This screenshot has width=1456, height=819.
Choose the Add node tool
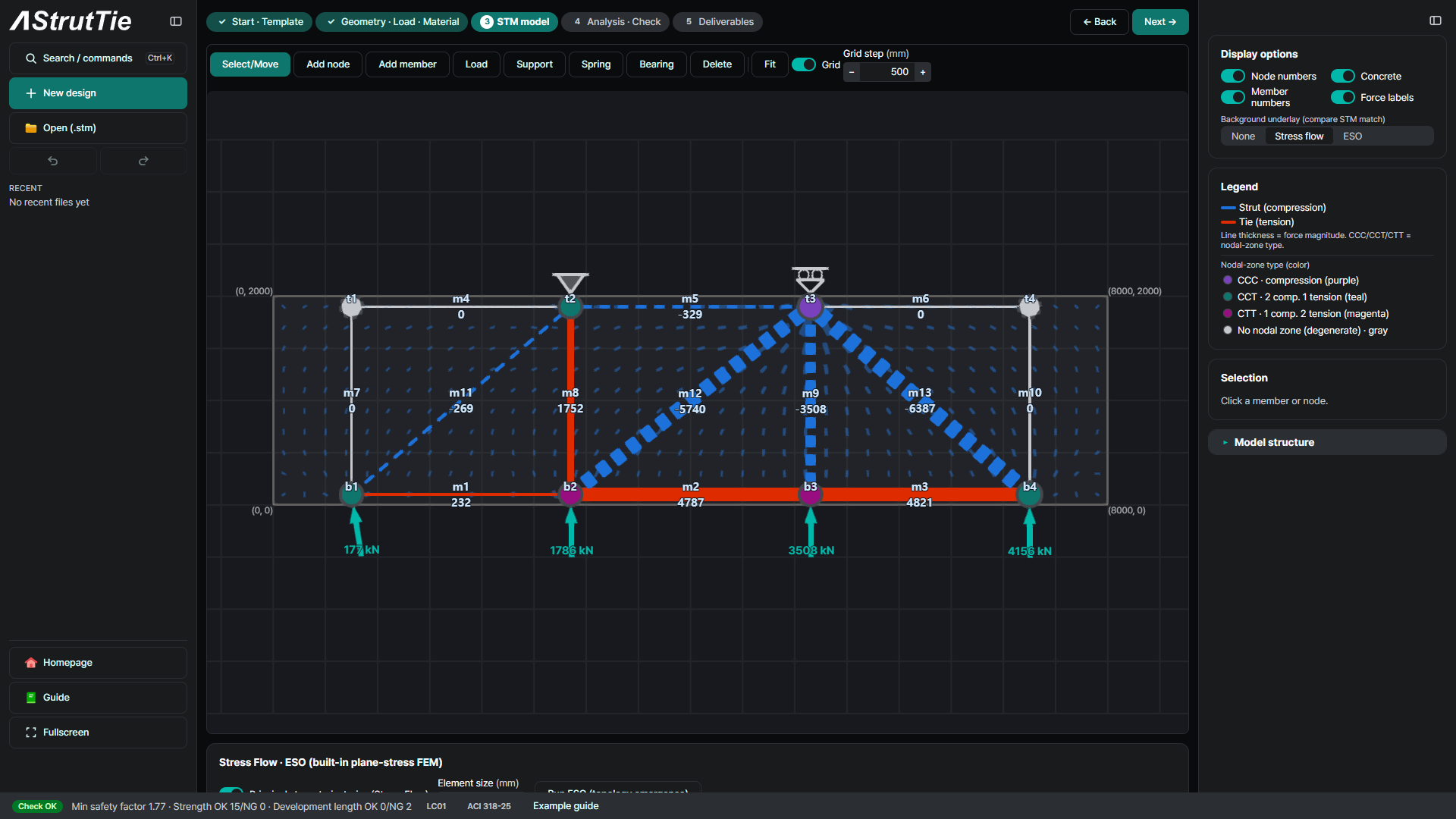click(328, 64)
